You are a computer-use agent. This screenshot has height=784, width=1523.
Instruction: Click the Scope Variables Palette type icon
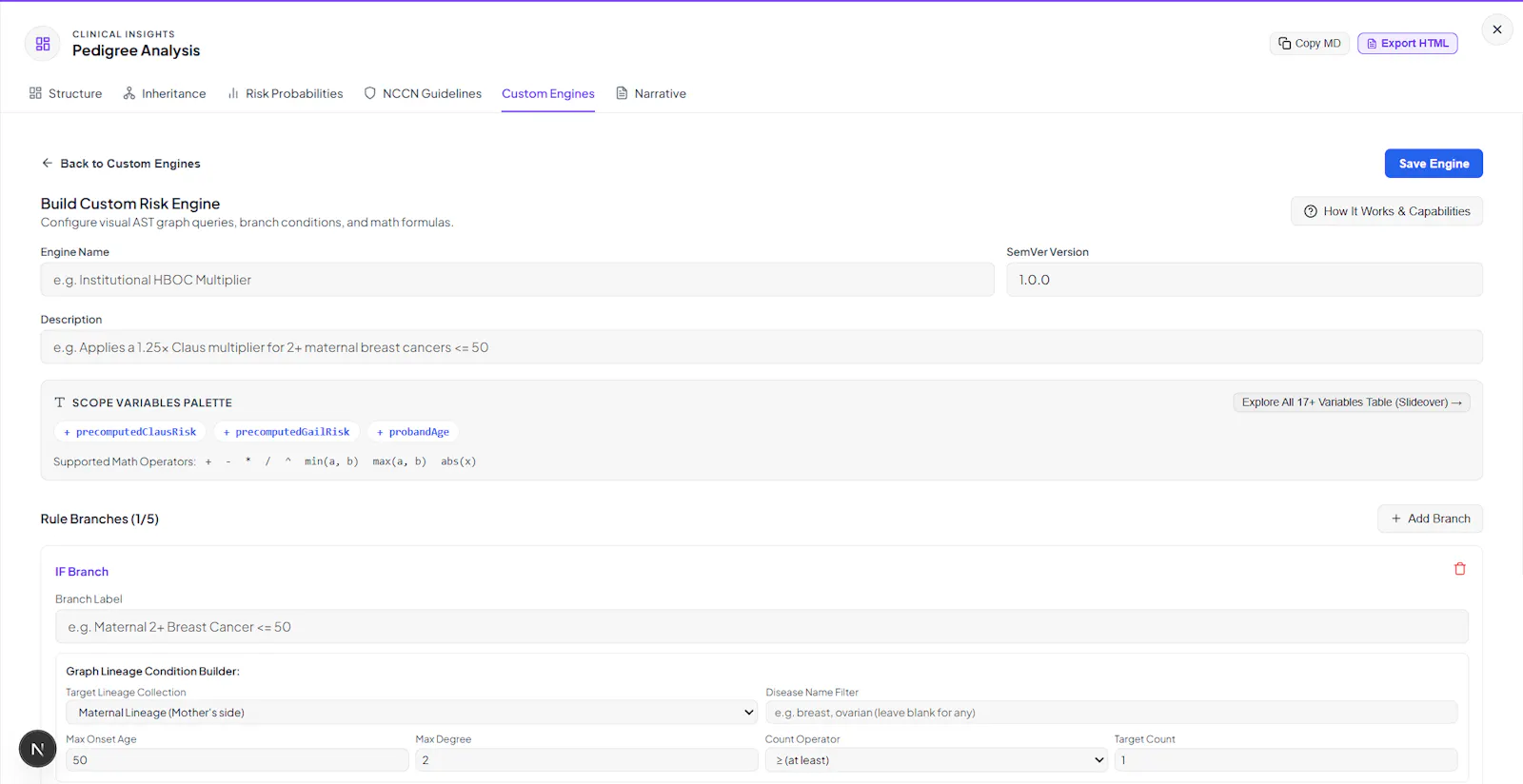coord(59,402)
